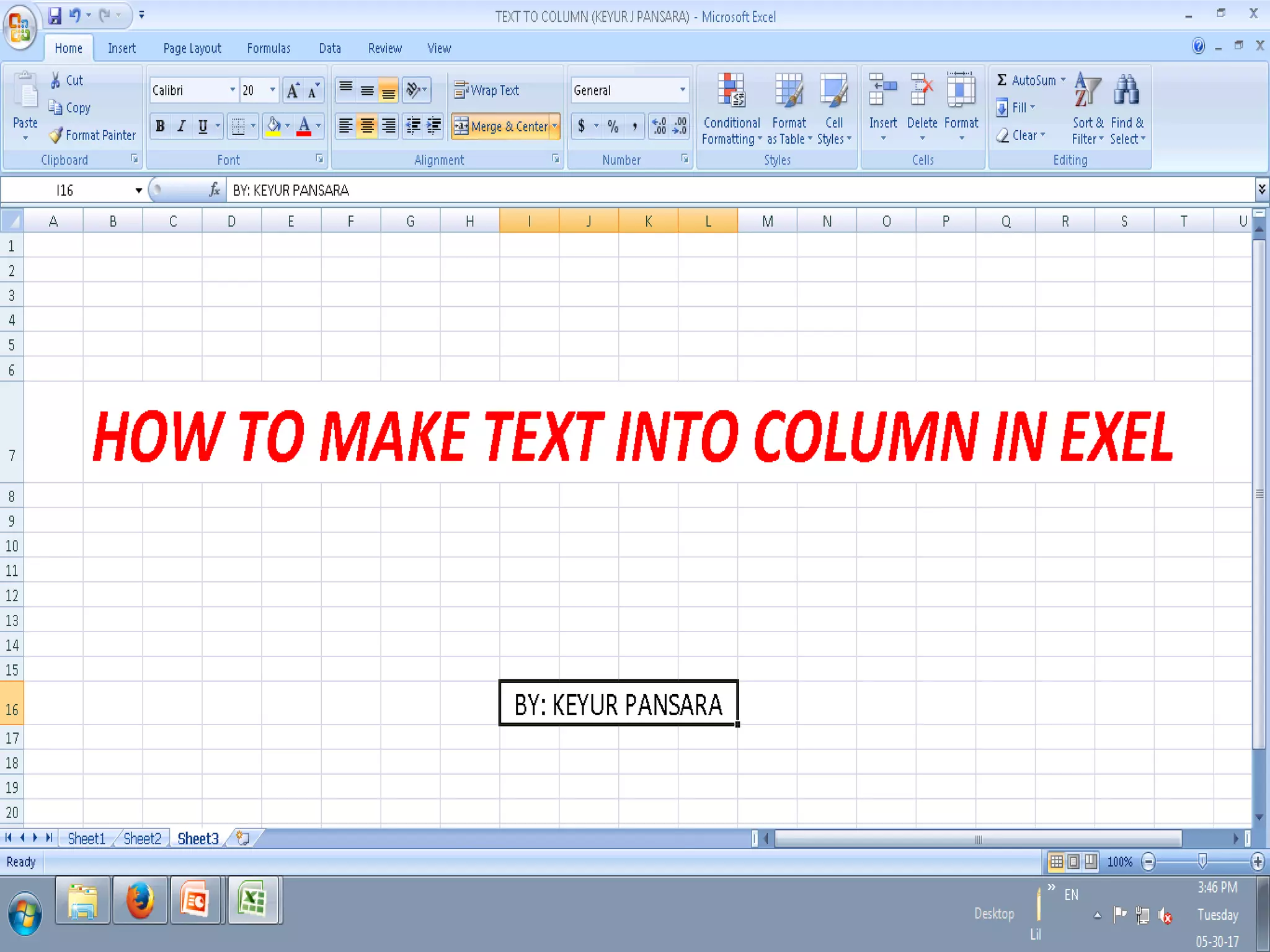The width and height of the screenshot is (1270, 952).
Task: Switch to the Sheet1 worksheet tab
Action: (86, 839)
